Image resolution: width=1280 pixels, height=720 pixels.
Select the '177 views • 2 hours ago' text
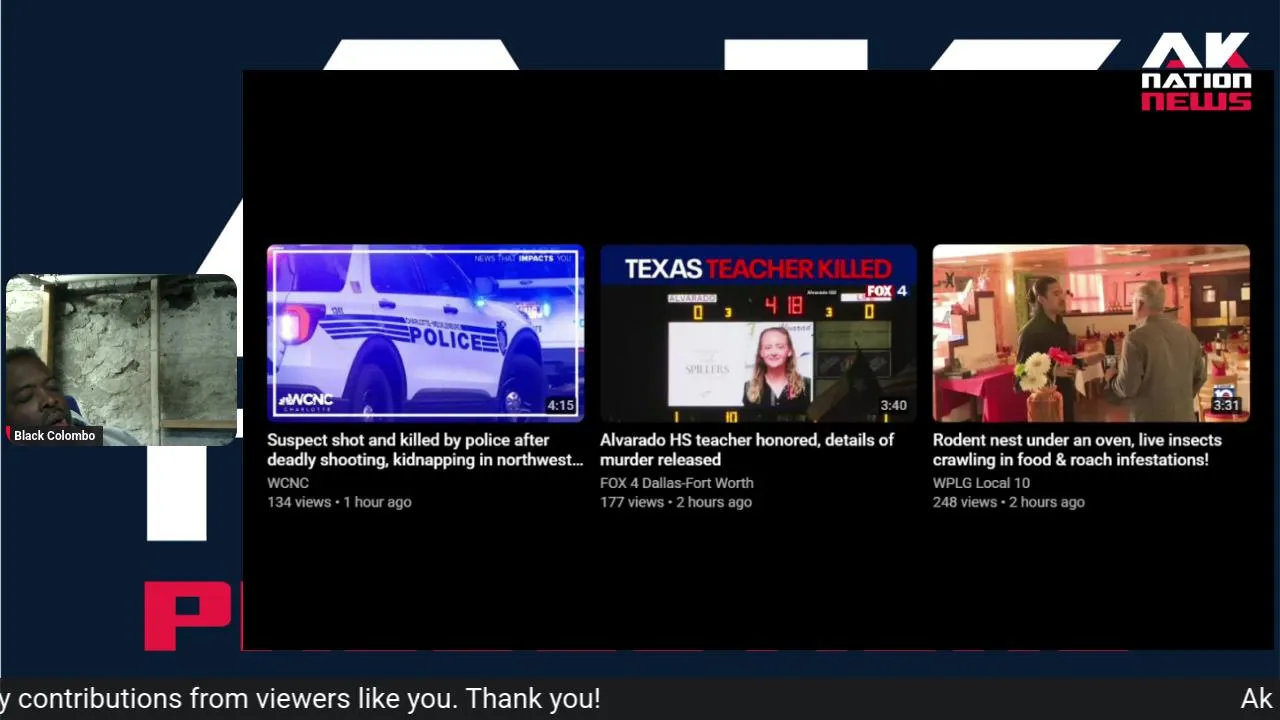(x=676, y=502)
